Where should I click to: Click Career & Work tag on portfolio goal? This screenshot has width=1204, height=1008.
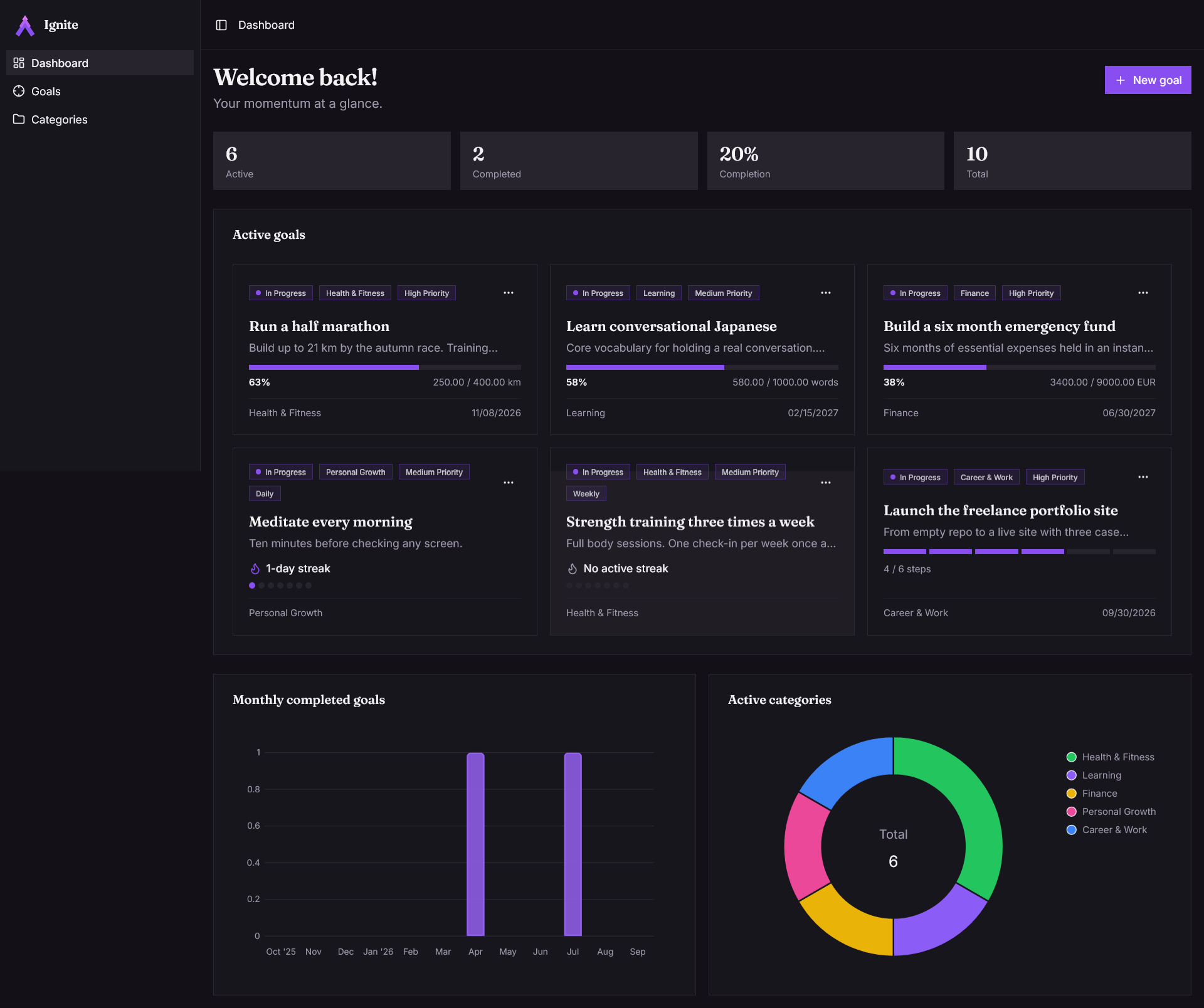tap(986, 477)
